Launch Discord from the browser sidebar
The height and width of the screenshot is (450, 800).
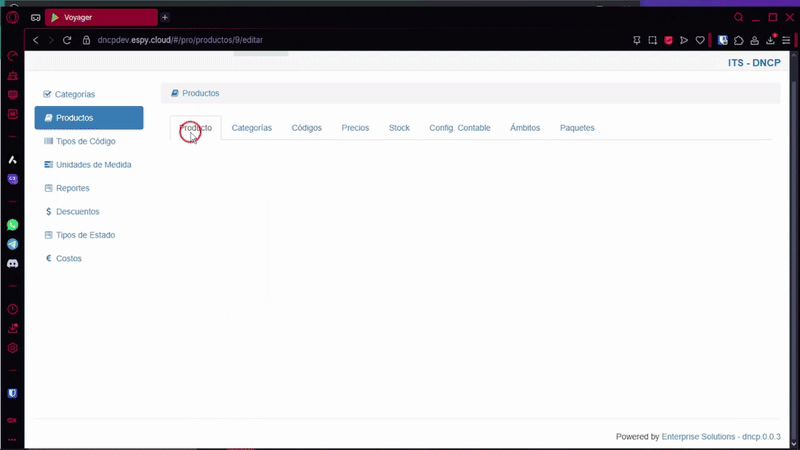13,263
